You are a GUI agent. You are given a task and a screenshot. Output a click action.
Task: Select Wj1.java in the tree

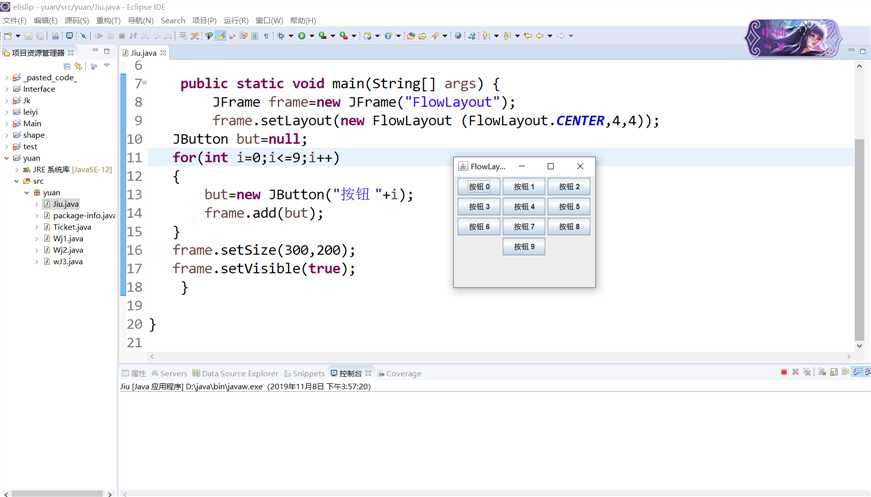pyautogui.click(x=68, y=238)
